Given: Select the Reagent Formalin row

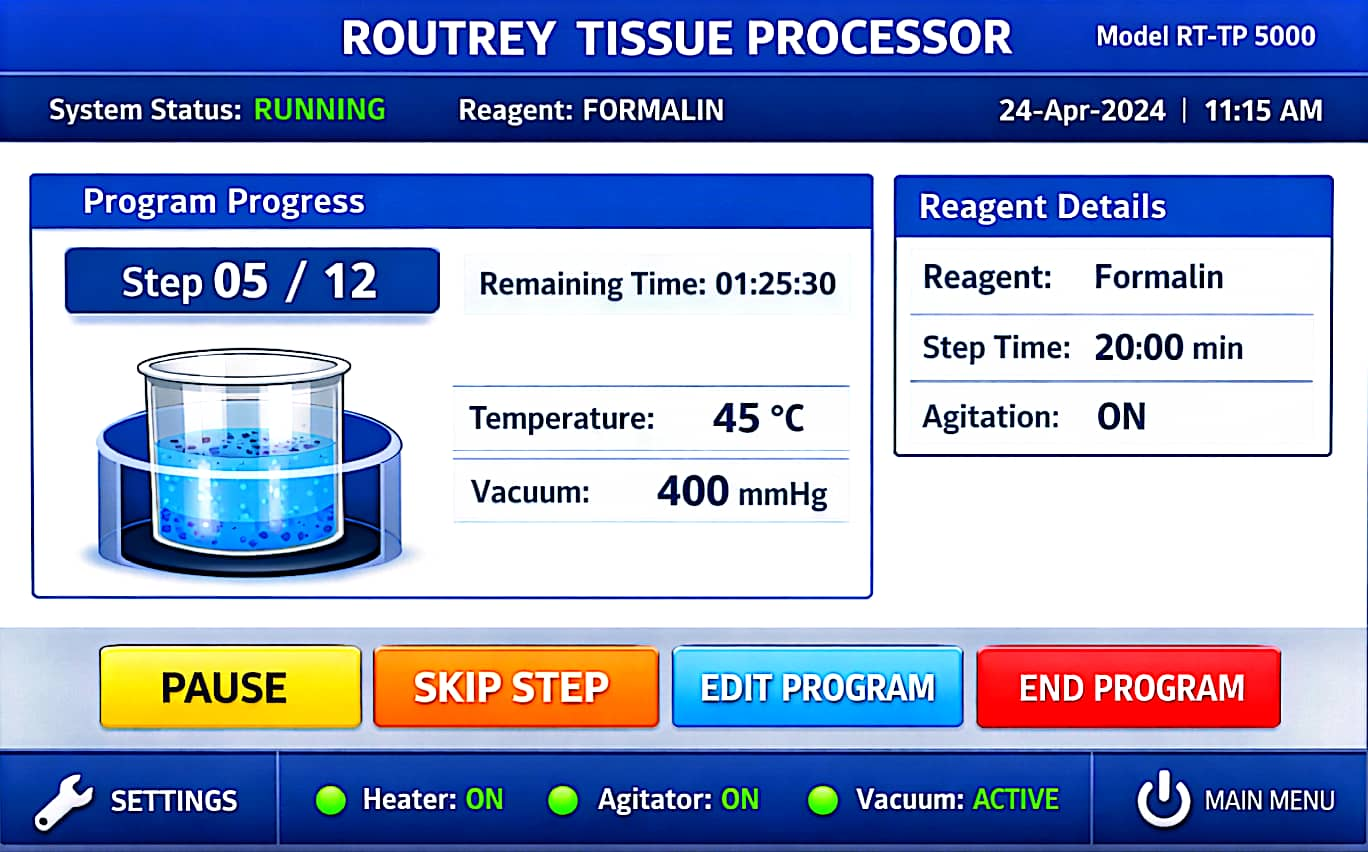Looking at the screenshot, I should coord(1112,277).
